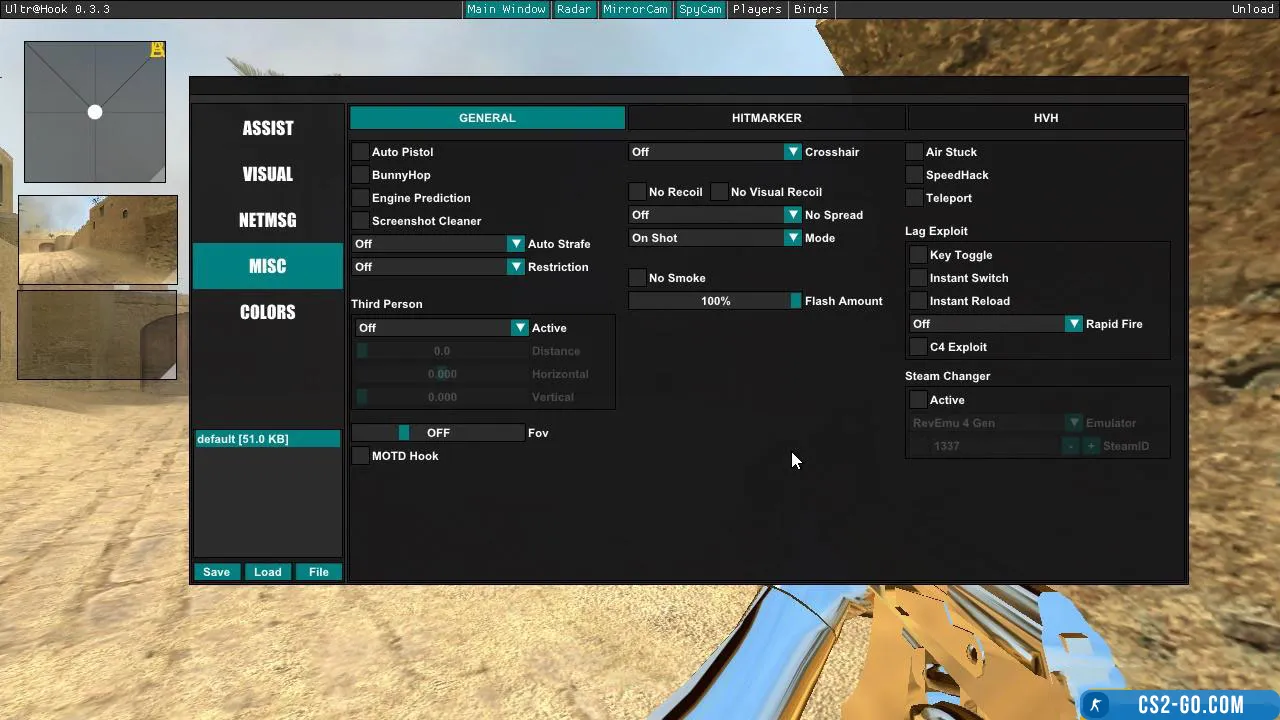This screenshot has height=720, width=1280.
Task: Toggle the No Recoil checkbox
Action: coord(637,192)
